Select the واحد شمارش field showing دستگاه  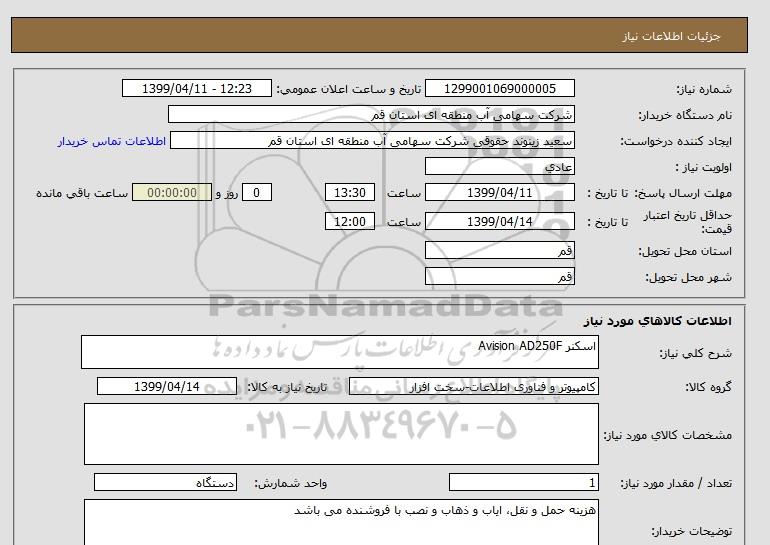[165, 483]
